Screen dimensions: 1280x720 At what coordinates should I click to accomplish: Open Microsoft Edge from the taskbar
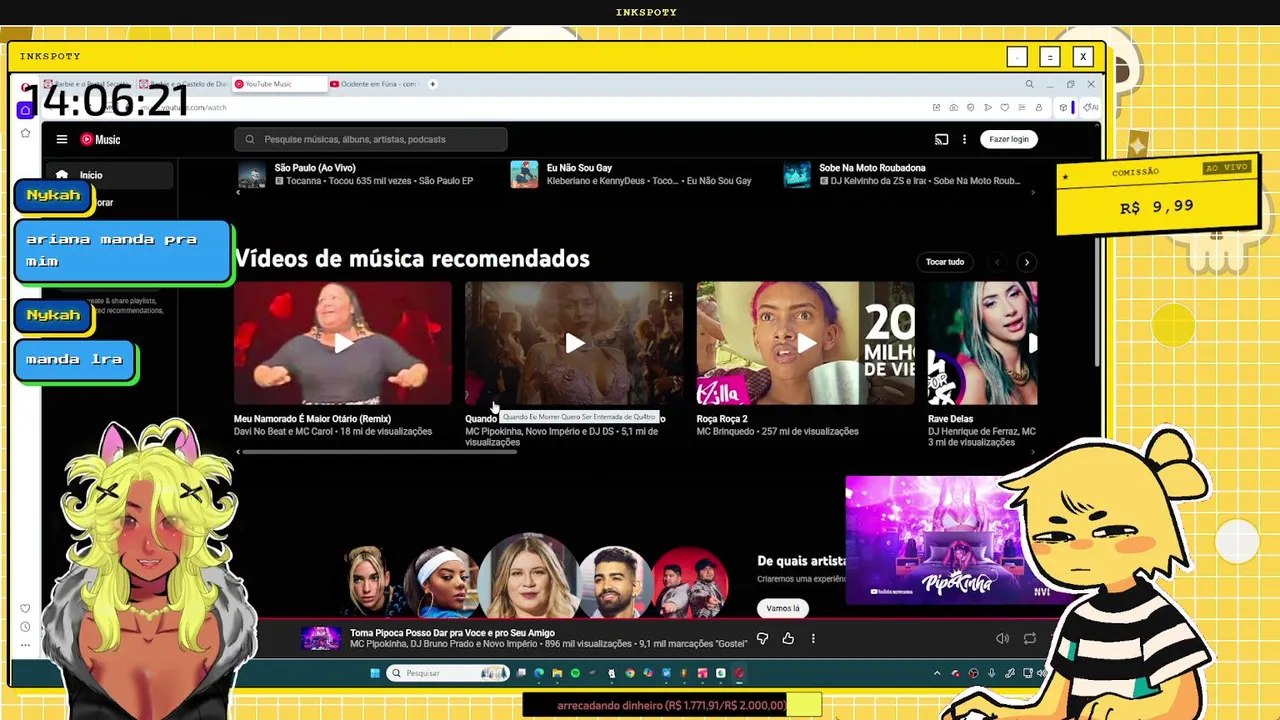coord(539,673)
